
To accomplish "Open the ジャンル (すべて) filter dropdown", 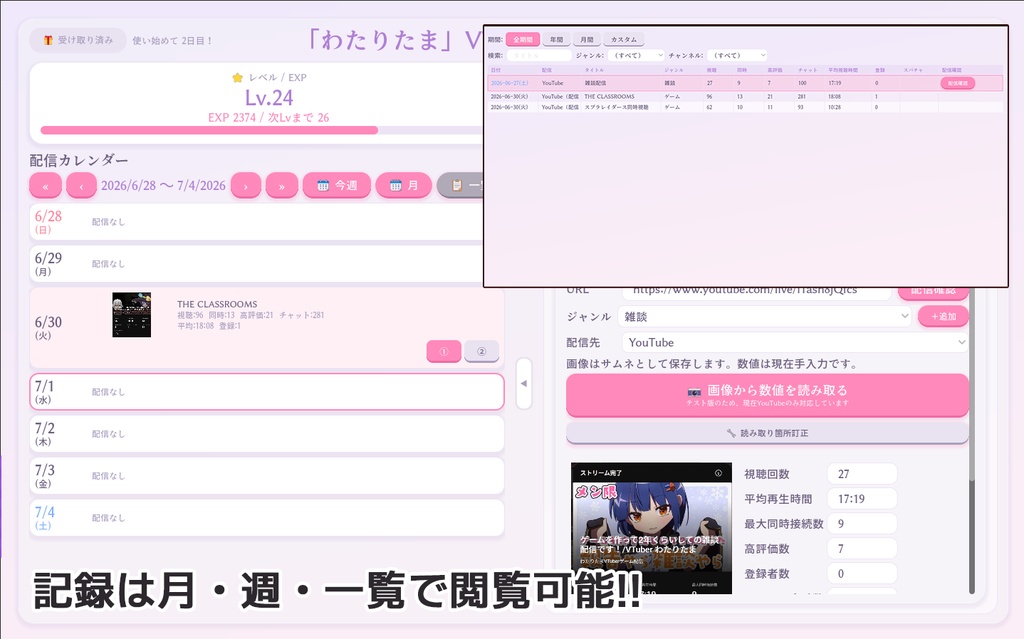I will [x=635, y=56].
